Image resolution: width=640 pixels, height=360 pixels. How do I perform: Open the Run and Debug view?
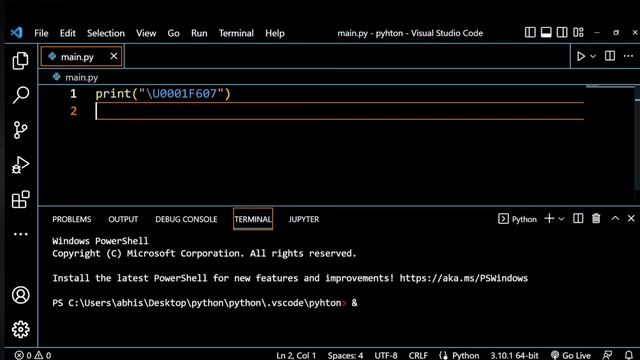coord(20,165)
